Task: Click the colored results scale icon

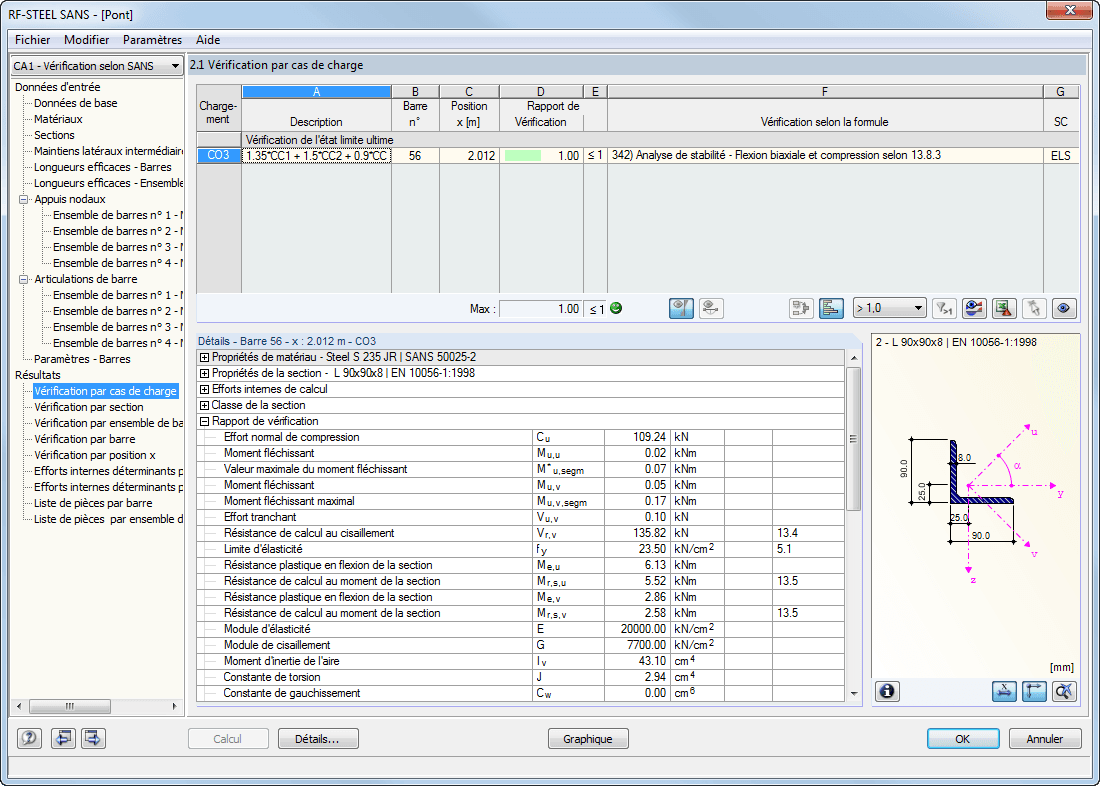Action: click(x=974, y=308)
